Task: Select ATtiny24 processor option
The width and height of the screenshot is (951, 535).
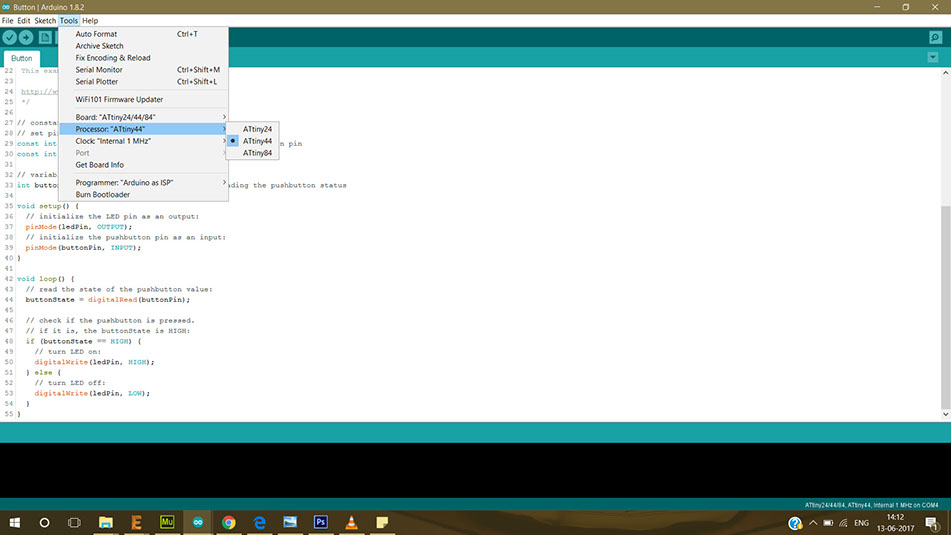Action: 252,129
